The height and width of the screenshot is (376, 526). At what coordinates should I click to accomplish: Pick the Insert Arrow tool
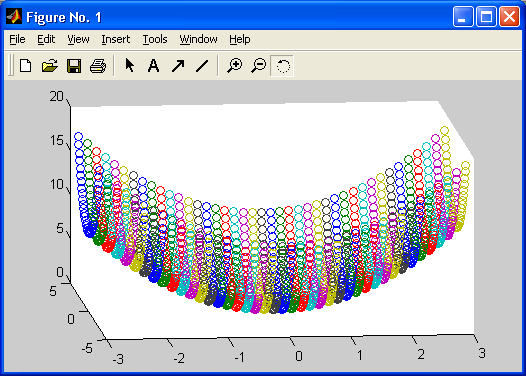coord(178,66)
